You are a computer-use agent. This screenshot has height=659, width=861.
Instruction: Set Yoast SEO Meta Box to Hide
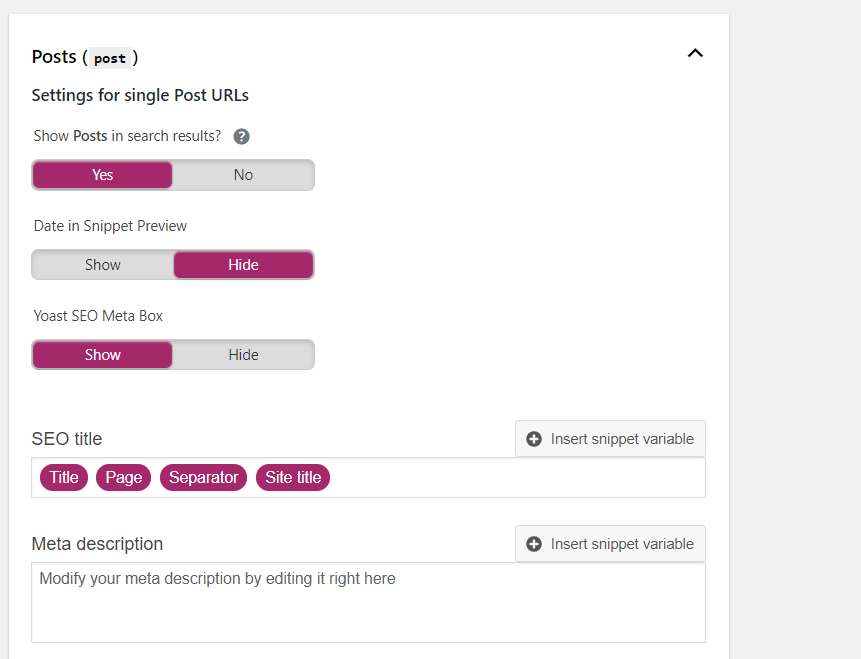pyautogui.click(x=243, y=355)
